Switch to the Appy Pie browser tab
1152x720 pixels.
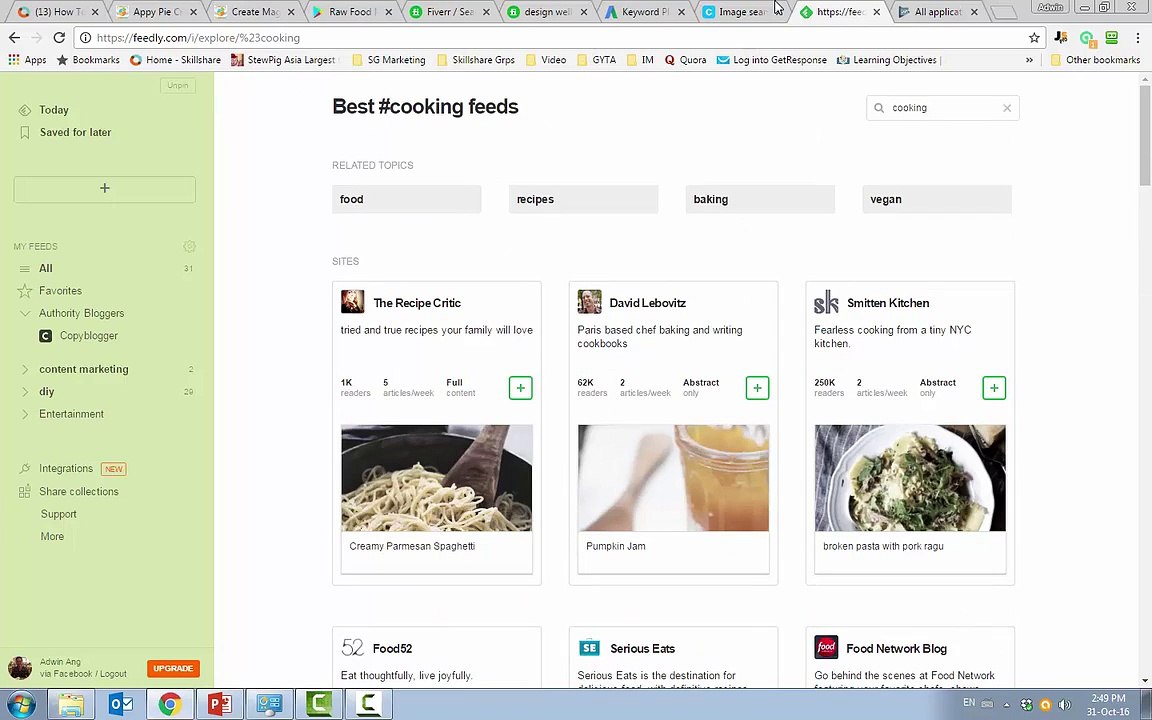[x=156, y=12]
